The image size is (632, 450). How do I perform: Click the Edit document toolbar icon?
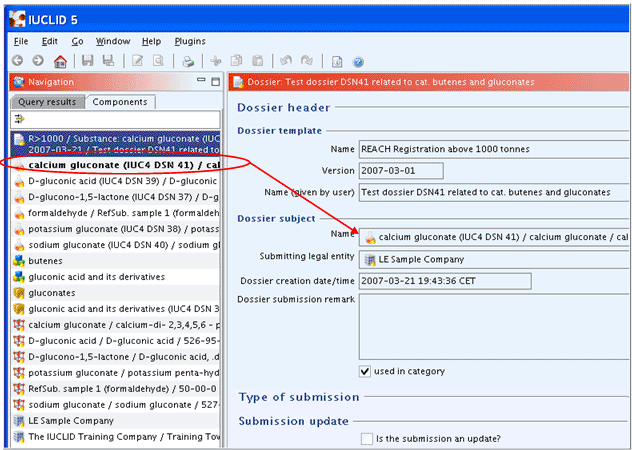click(x=137, y=61)
